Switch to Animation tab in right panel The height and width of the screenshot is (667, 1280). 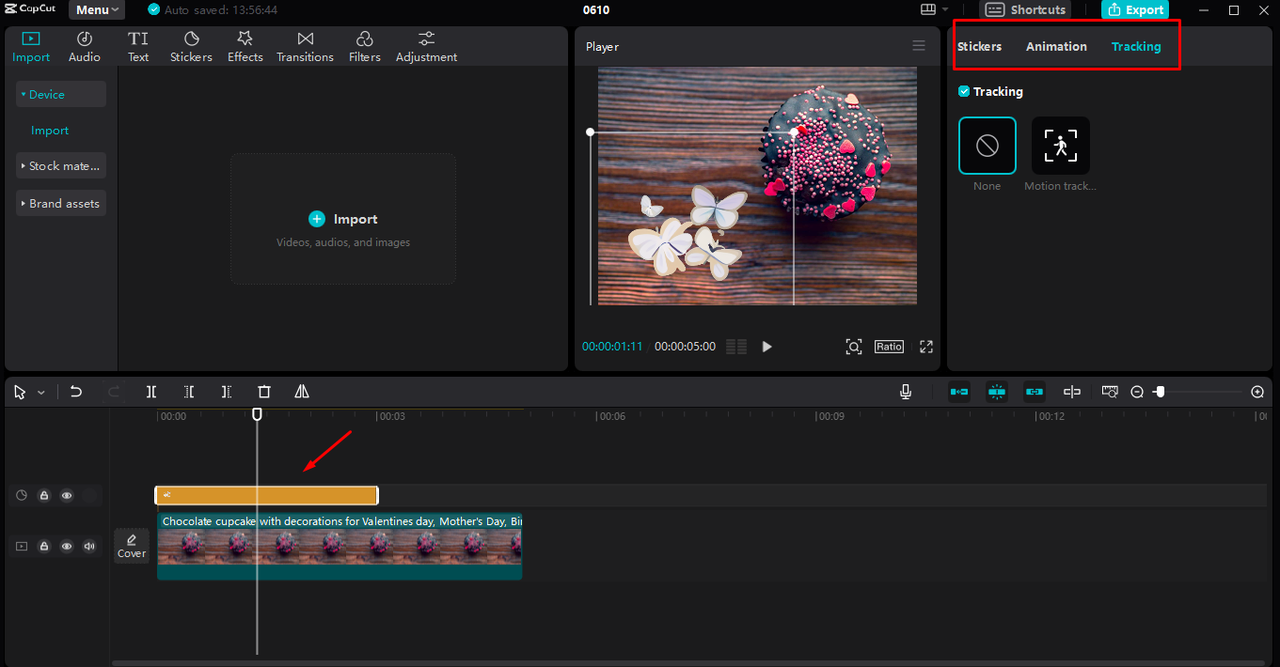[1056, 46]
